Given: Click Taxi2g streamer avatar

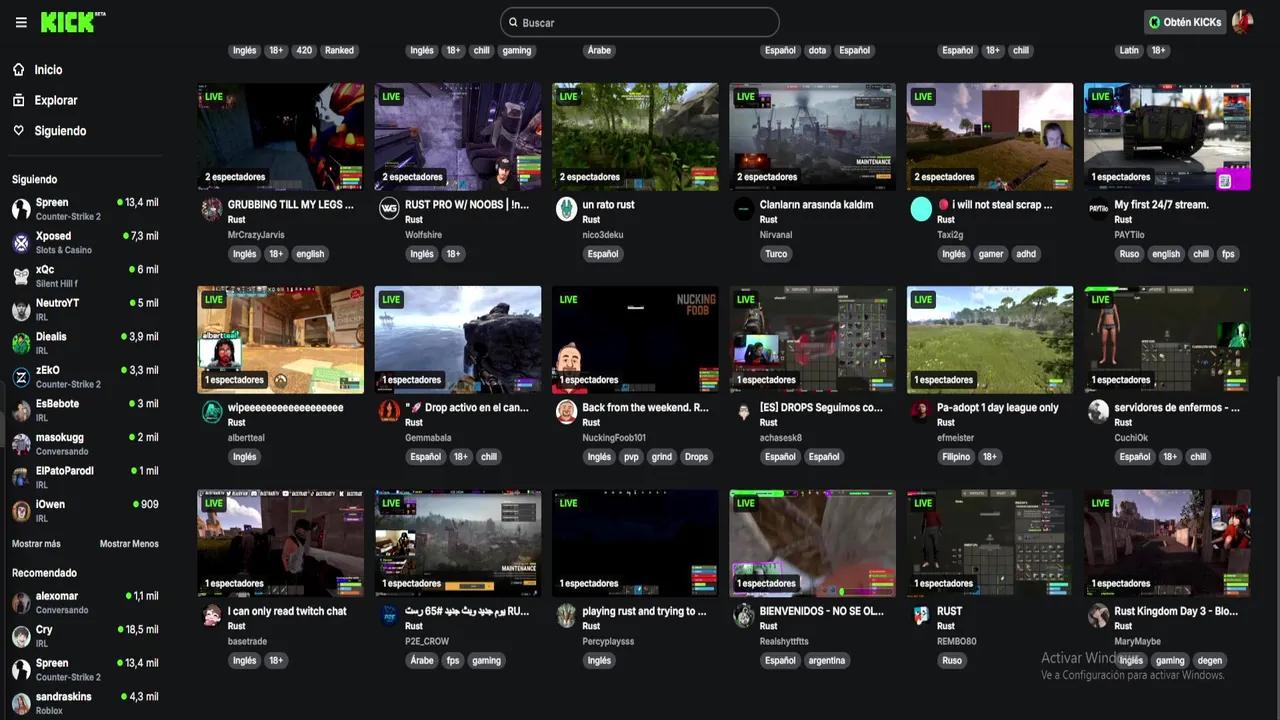Looking at the screenshot, I should (x=921, y=209).
